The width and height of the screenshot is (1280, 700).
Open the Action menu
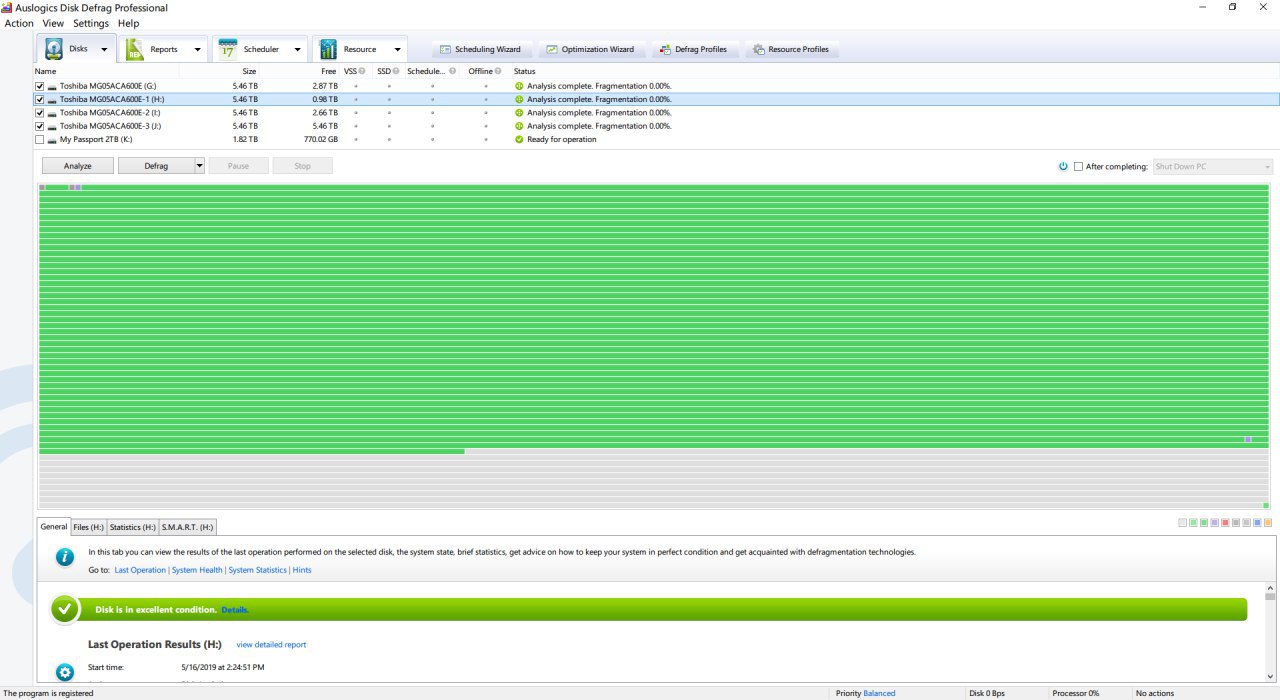click(x=19, y=23)
